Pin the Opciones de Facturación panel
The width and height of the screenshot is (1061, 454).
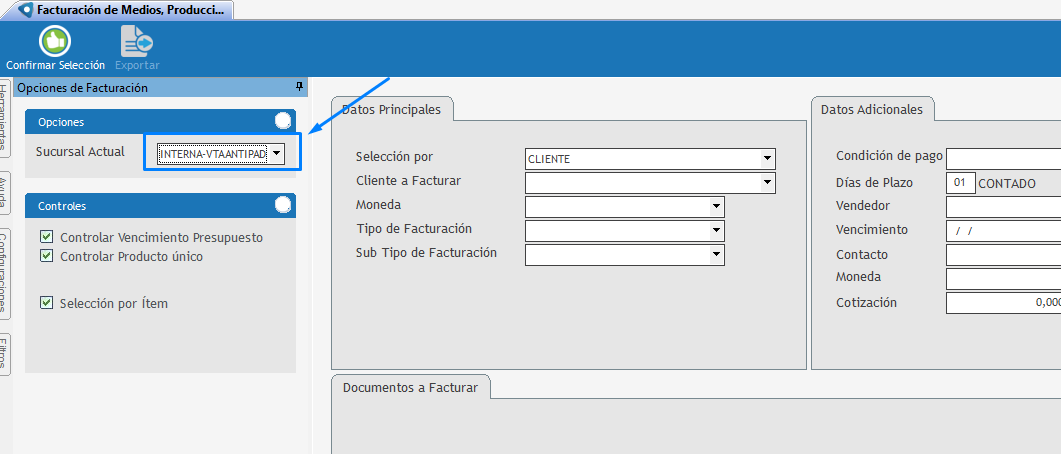pyautogui.click(x=299, y=87)
